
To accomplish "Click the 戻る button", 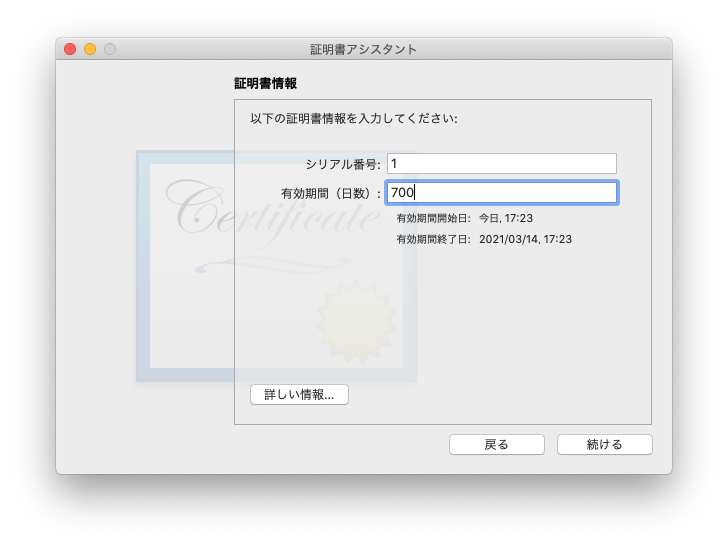I will coord(497,444).
